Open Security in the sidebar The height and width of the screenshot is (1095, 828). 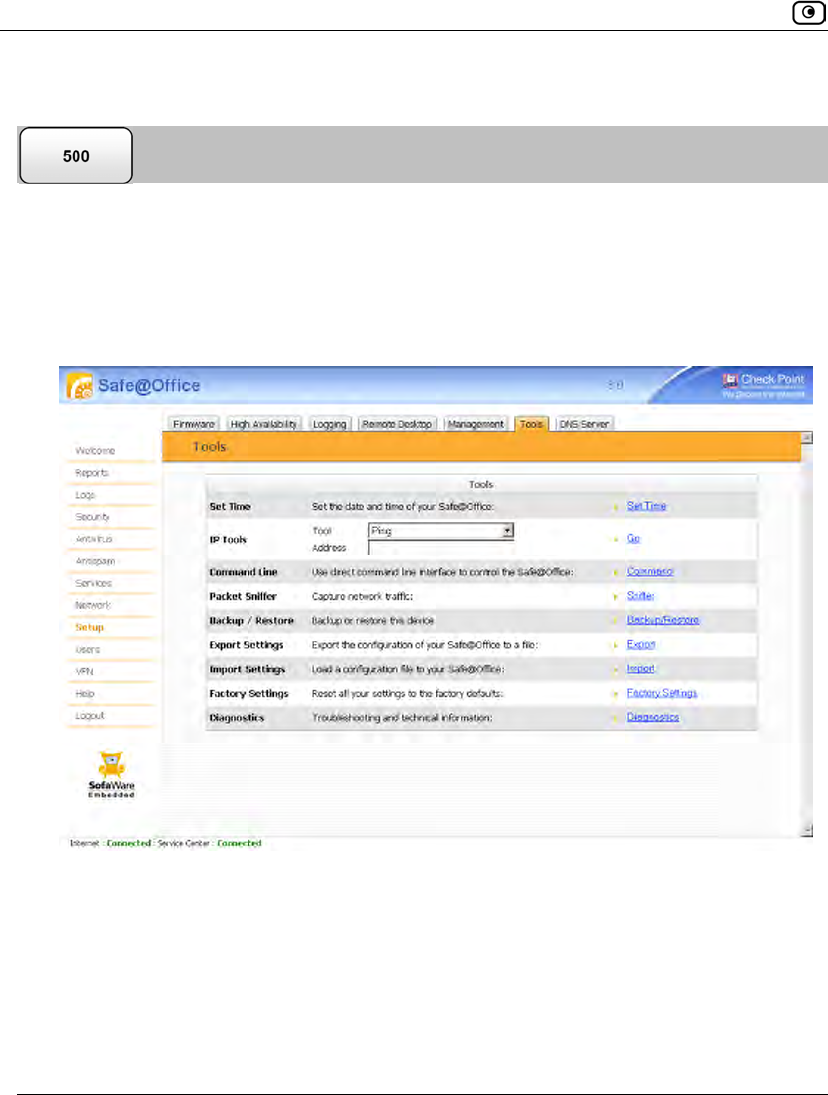92,517
